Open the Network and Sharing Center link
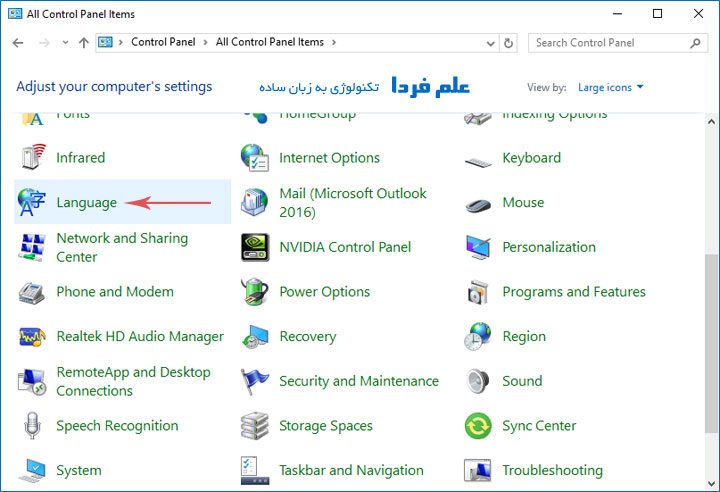 click(121, 247)
